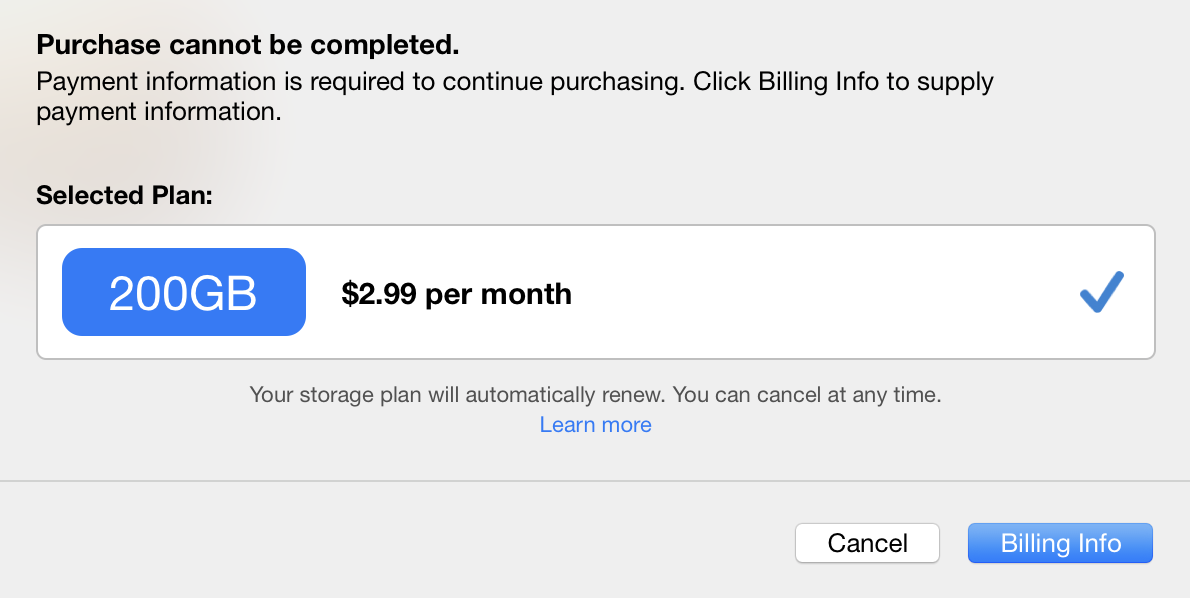Image resolution: width=1190 pixels, height=598 pixels.
Task: Click the $2.99 per month price
Action: (x=456, y=294)
